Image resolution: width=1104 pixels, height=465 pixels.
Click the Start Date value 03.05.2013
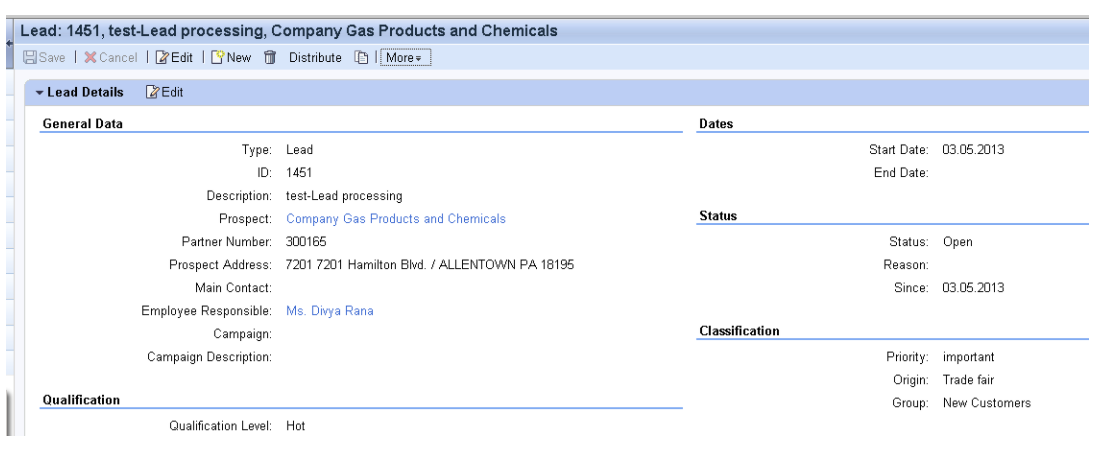pos(973,150)
